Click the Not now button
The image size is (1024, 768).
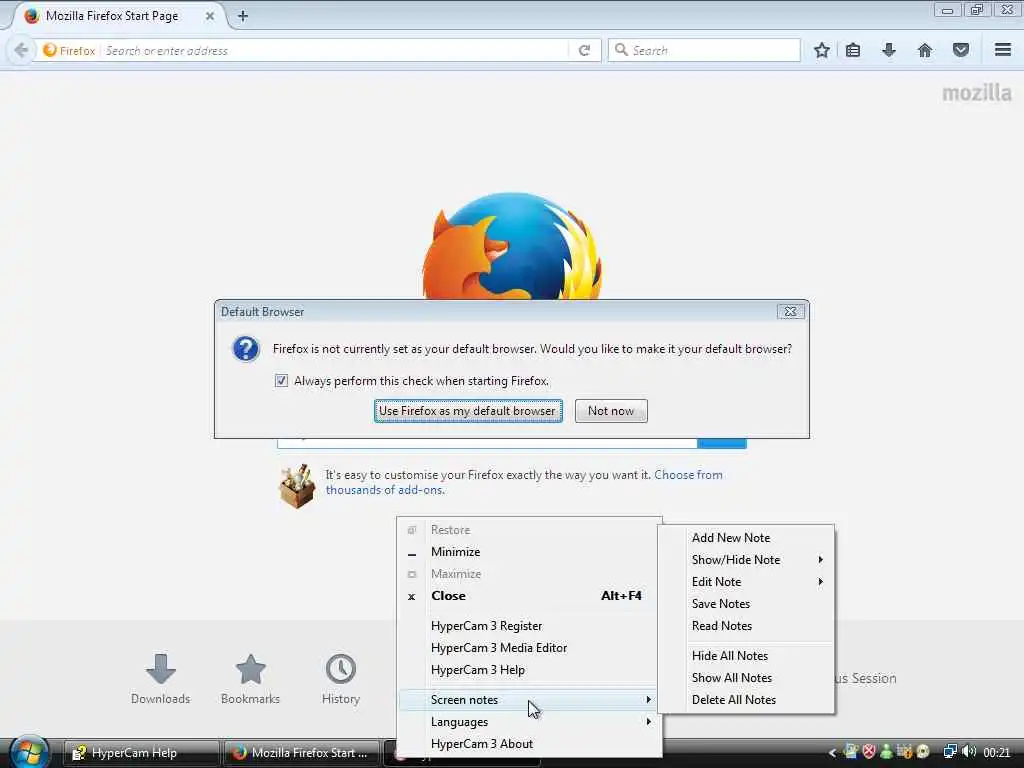click(611, 411)
